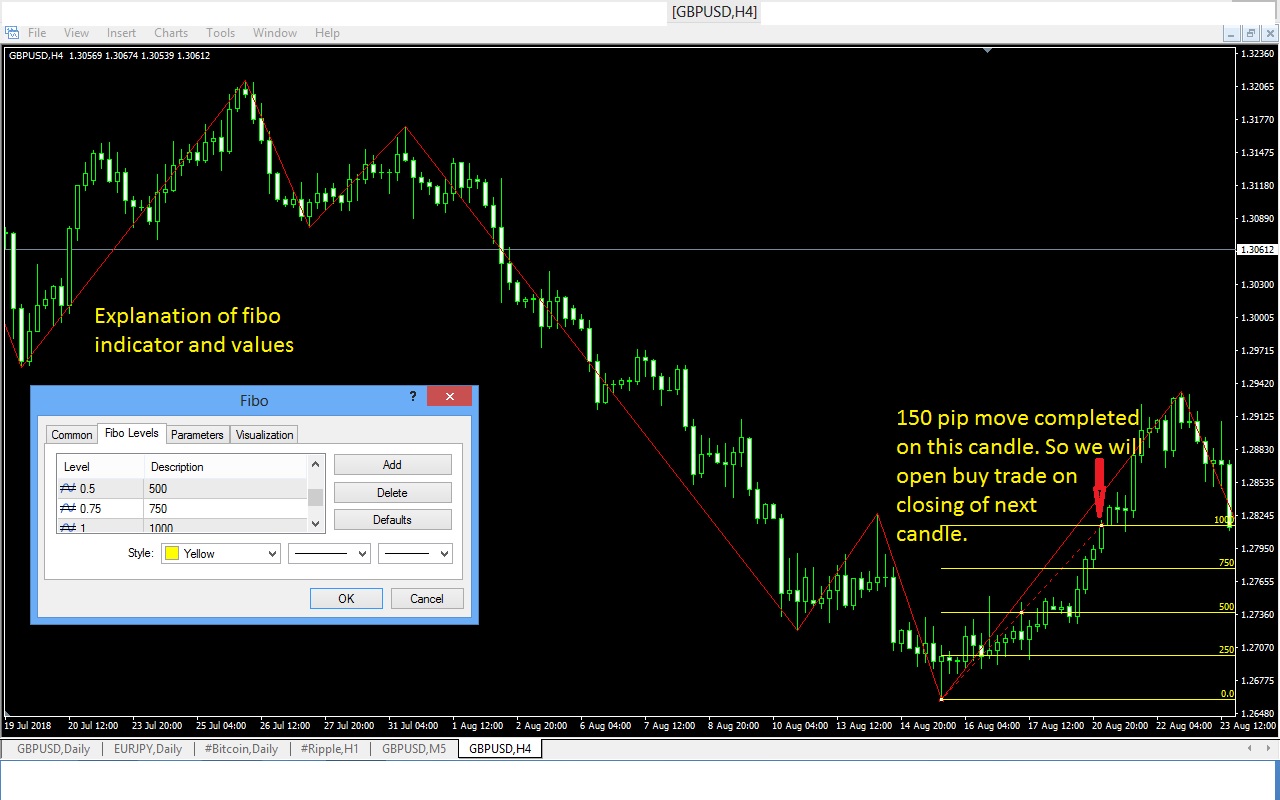
Task: Click the GBPUSD,H4 OHLC header text
Action: click(109, 55)
